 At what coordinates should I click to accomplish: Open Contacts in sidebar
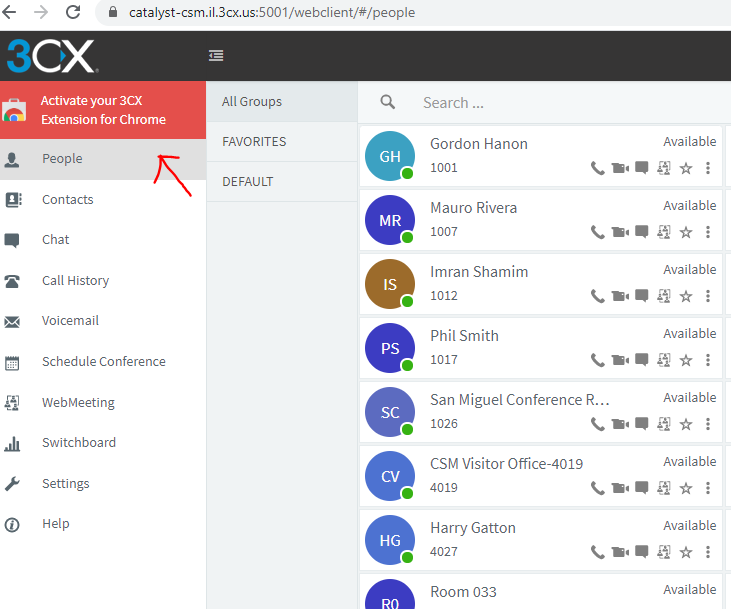tap(103, 200)
